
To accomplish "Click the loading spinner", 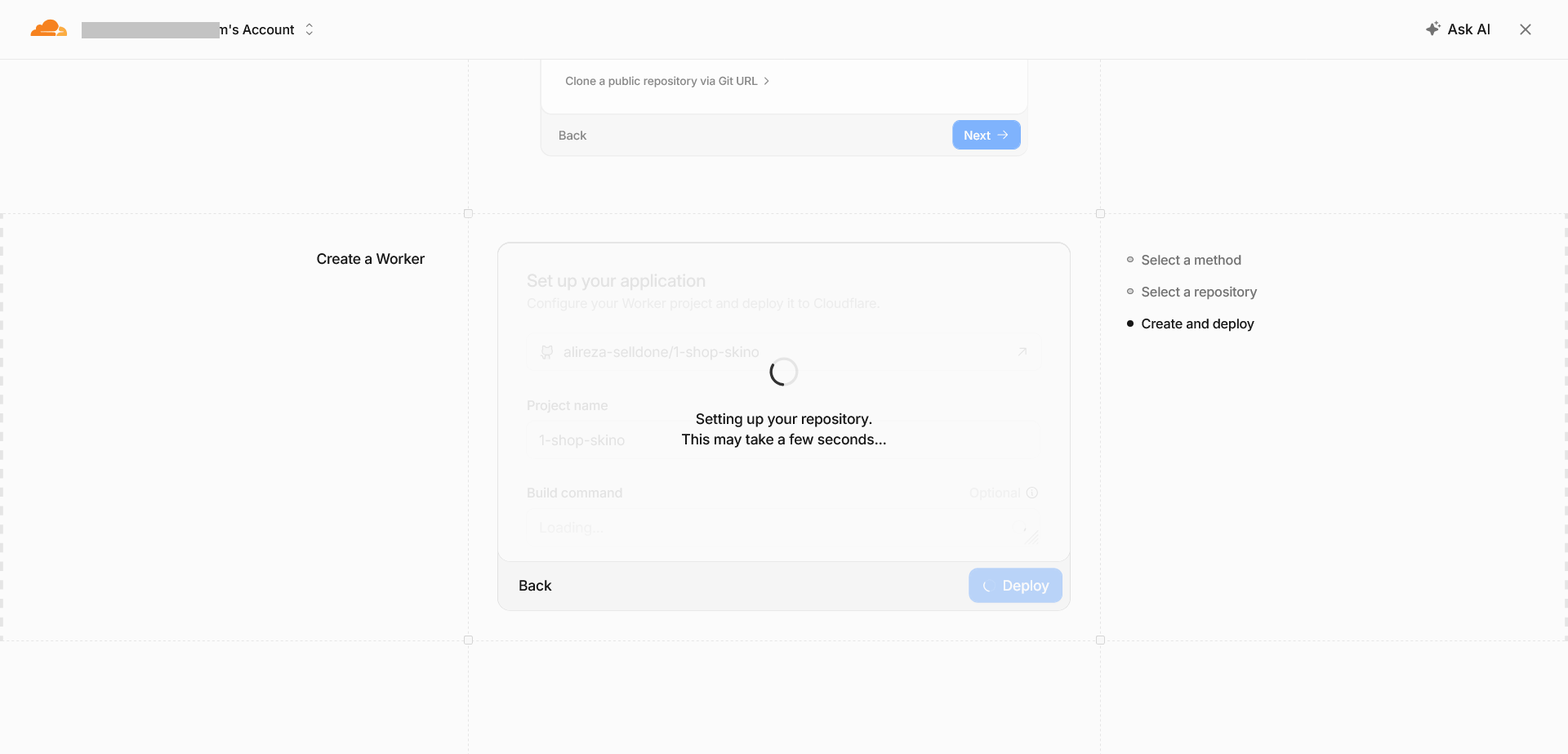I will tap(784, 372).
